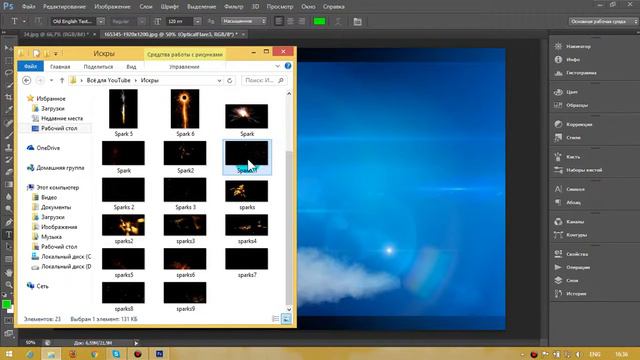Open the Изображение menu
The image size is (640, 360).
tap(112, 7)
